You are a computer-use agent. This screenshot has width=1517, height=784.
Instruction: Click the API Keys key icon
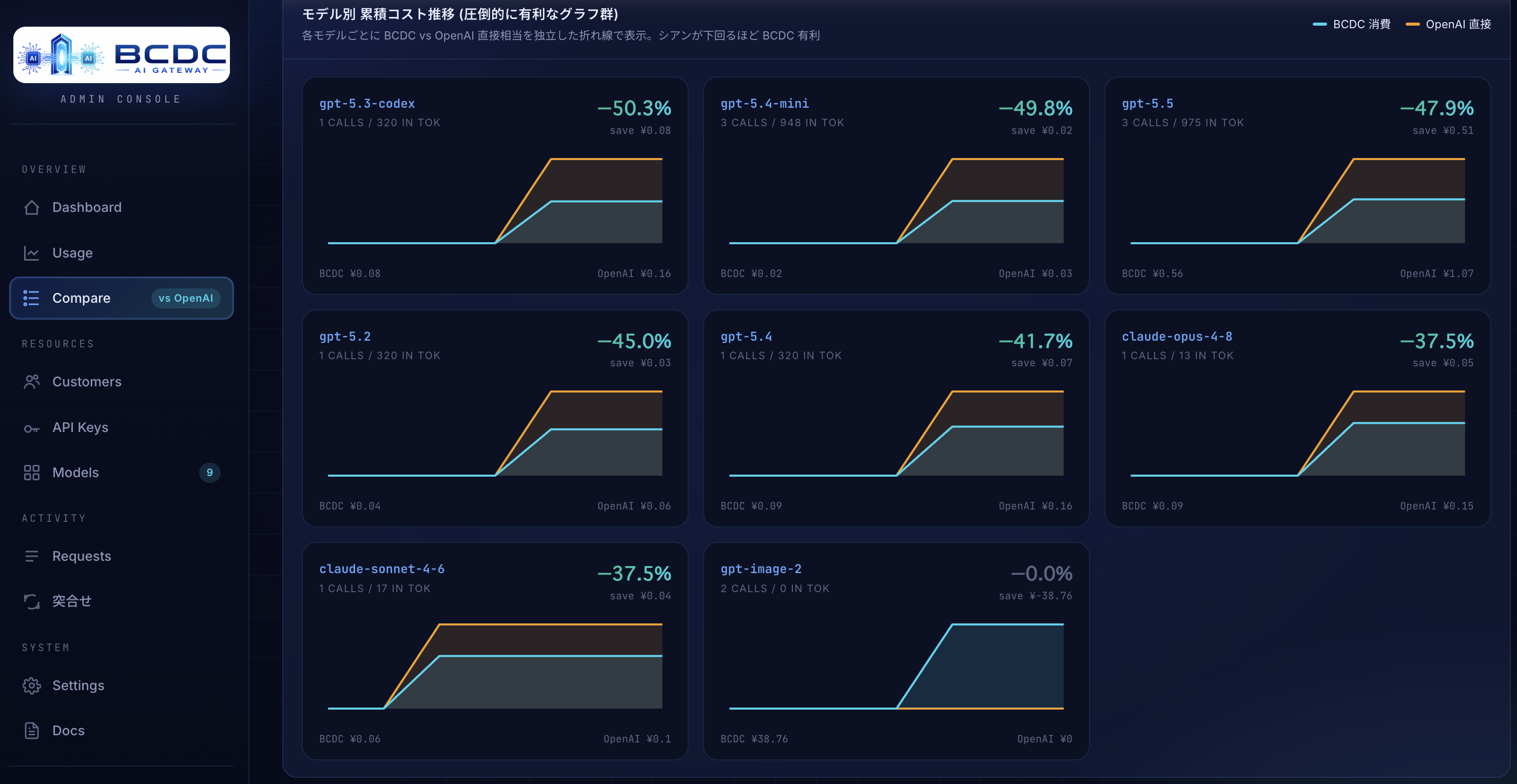pyautogui.click(x=32, y=428)
